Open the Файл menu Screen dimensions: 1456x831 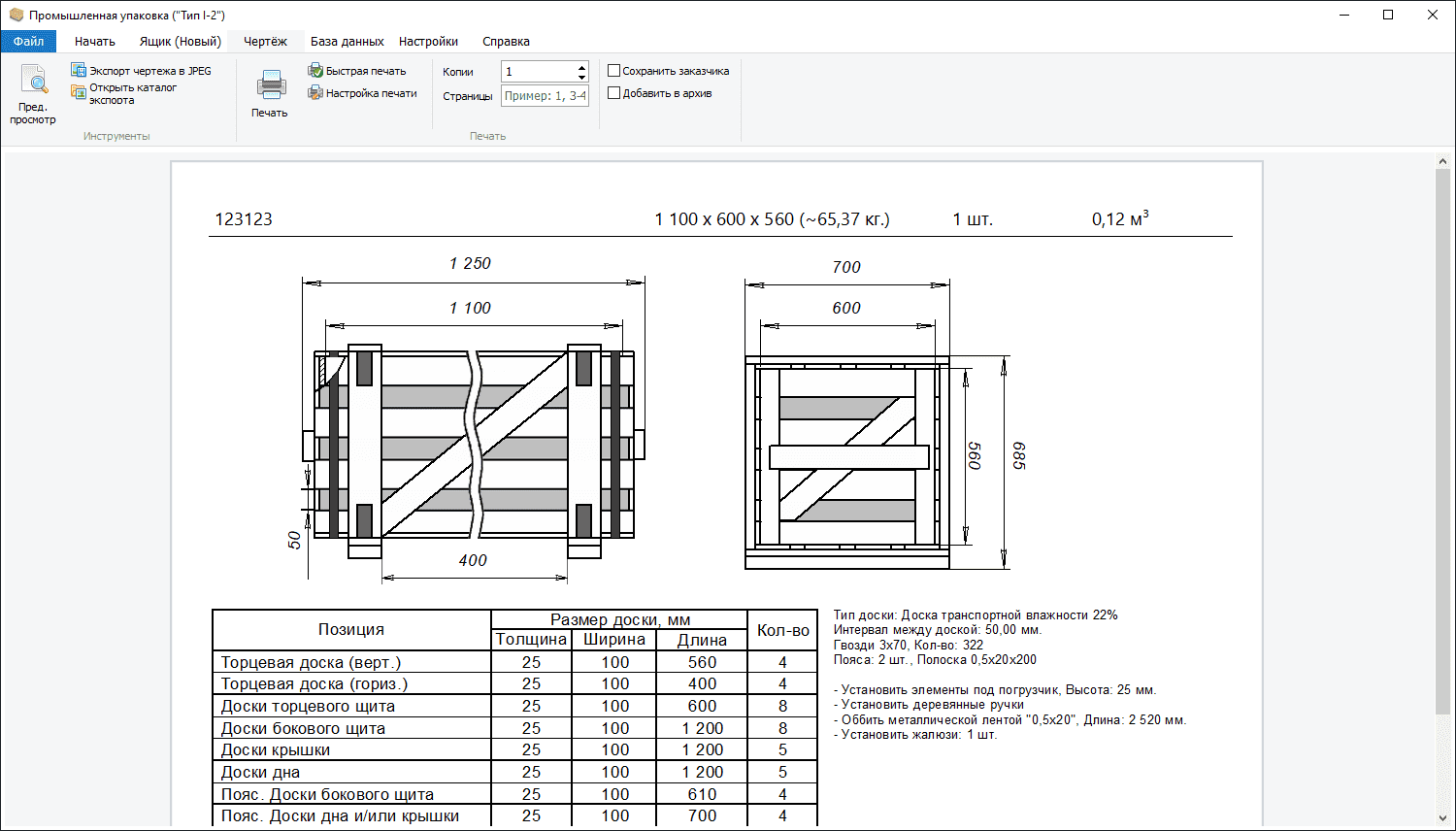coord(29,41)
